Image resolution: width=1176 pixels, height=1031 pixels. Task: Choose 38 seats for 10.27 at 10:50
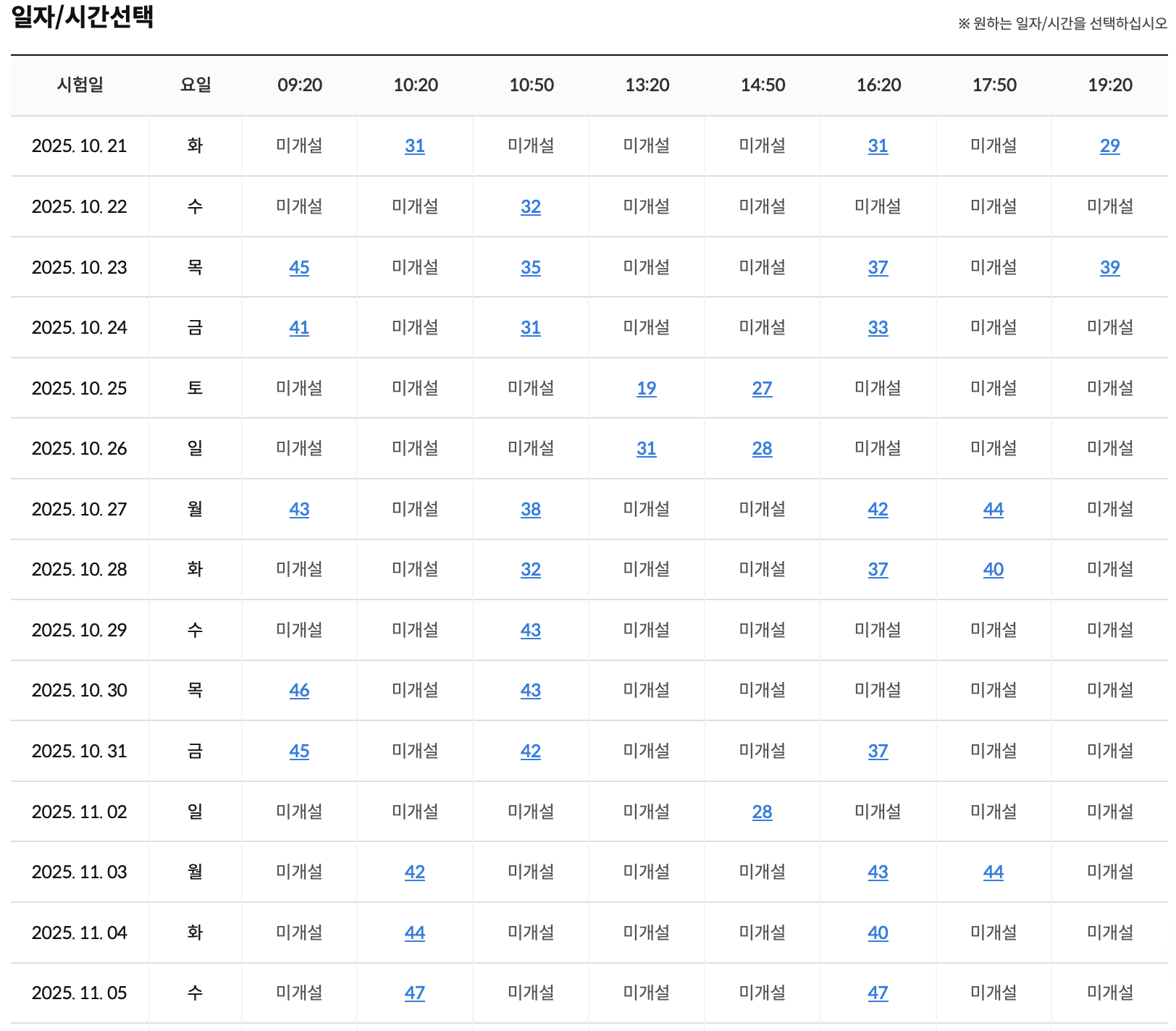tap(531, 509)
